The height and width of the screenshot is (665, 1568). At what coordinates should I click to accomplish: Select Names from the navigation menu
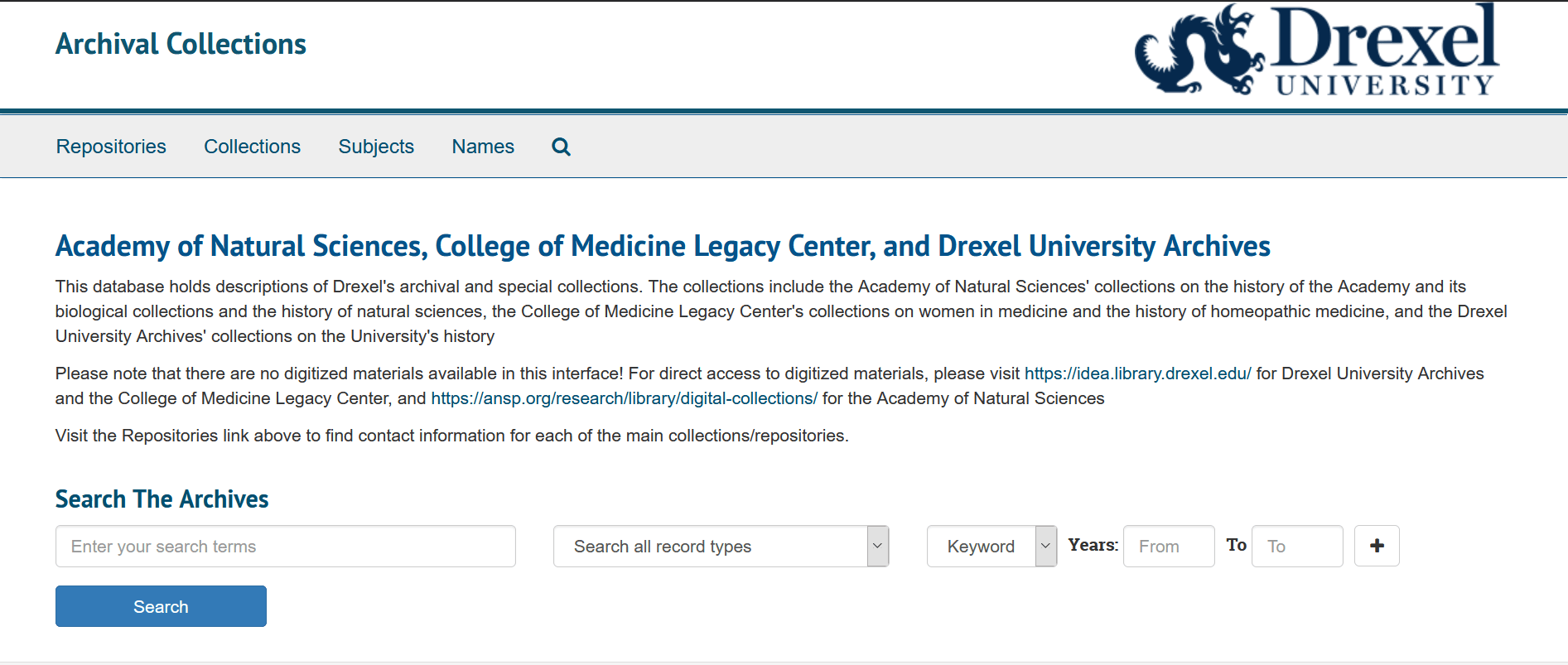coord(483,147)
